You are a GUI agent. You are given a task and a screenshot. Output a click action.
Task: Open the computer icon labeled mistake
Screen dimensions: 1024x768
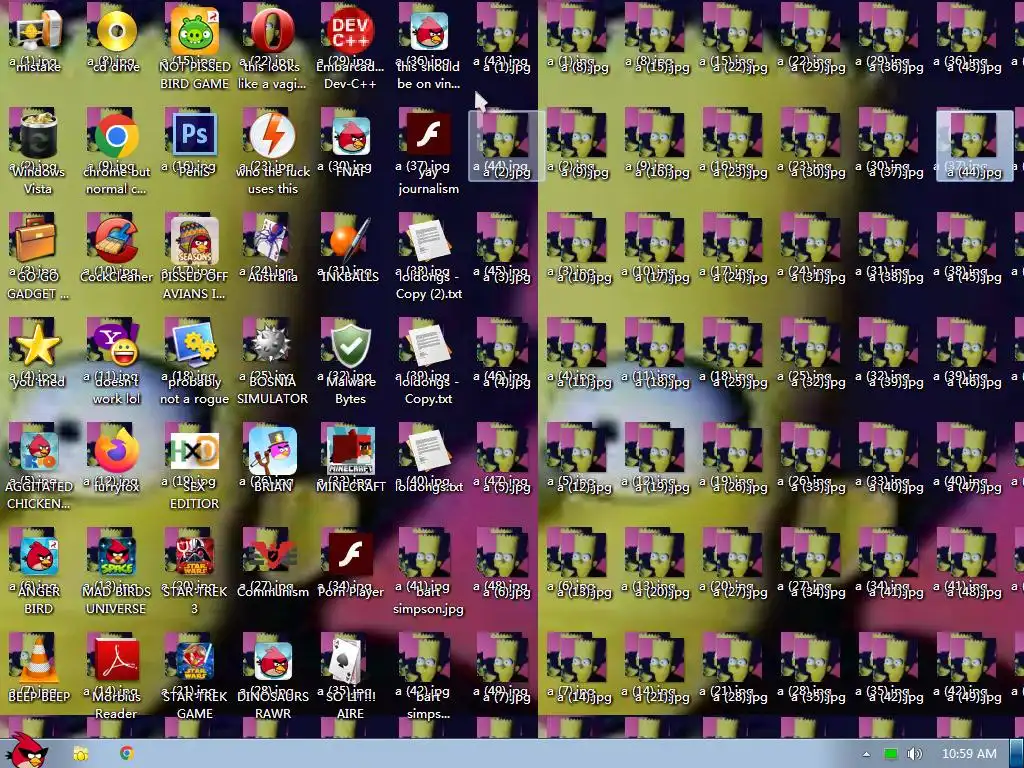click(x=38, y=31)
